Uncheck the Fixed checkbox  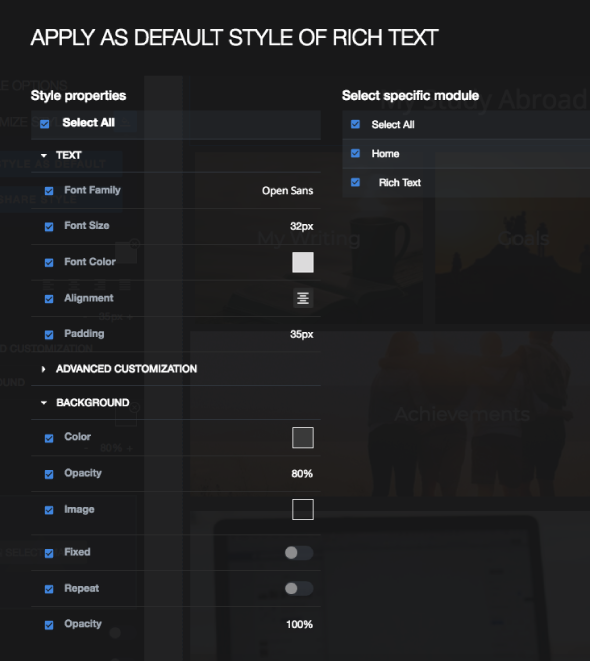49,553
